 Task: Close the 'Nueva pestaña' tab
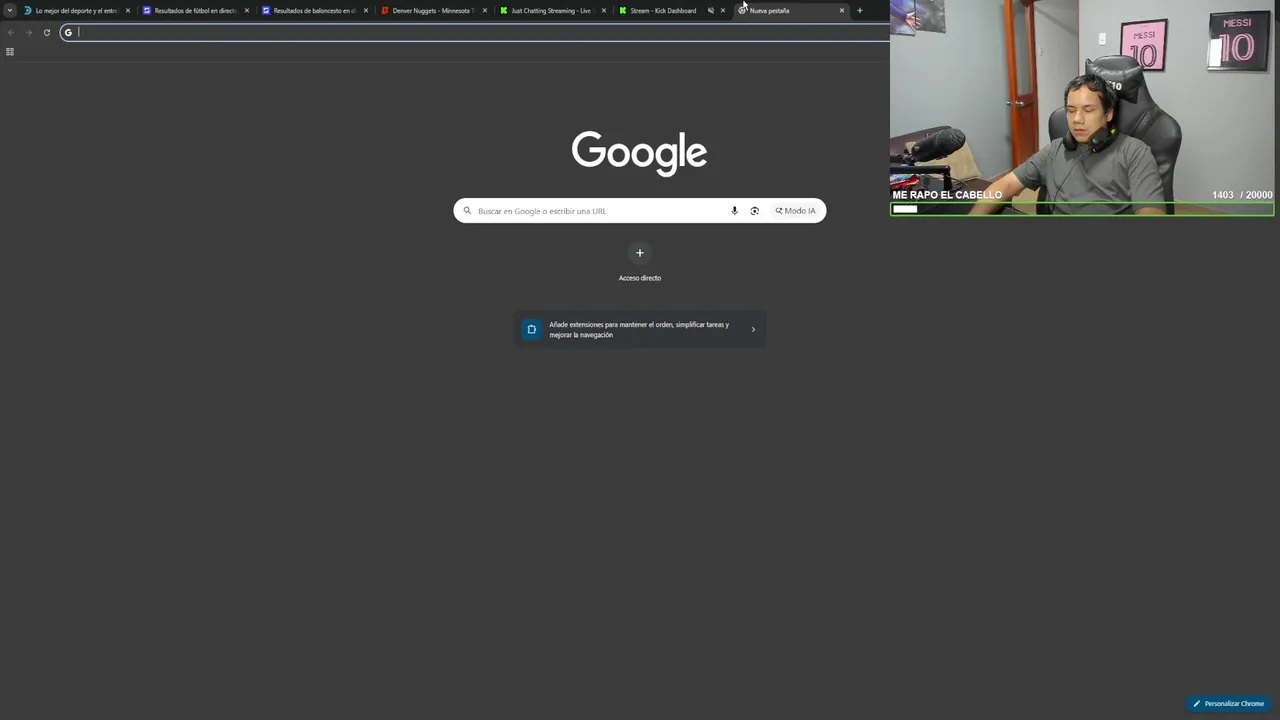pos(842,10)
